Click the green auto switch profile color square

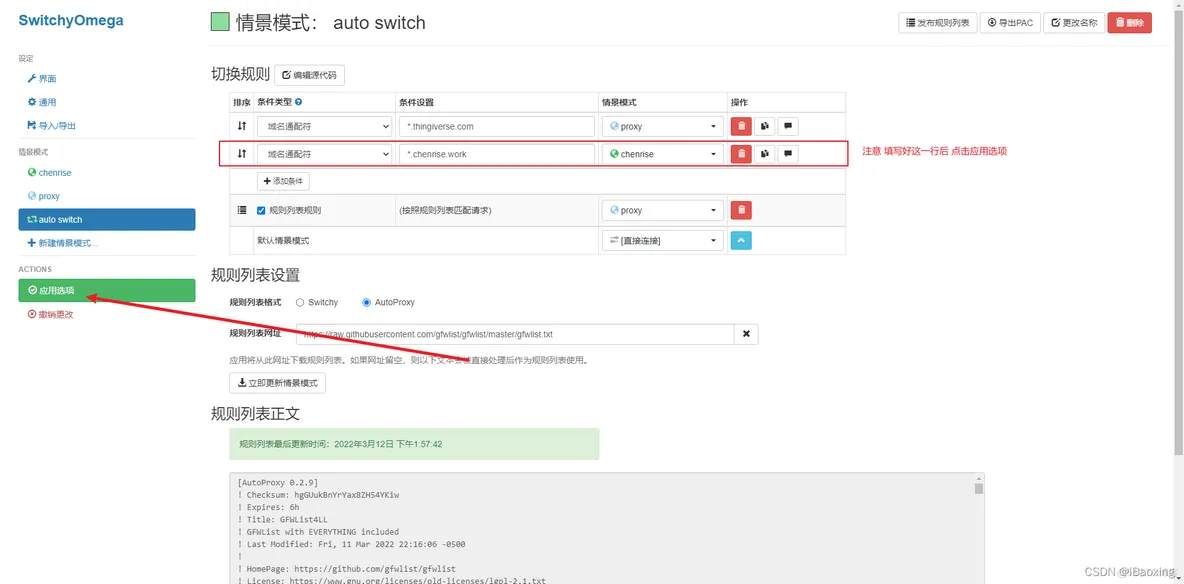pos(220,23)
